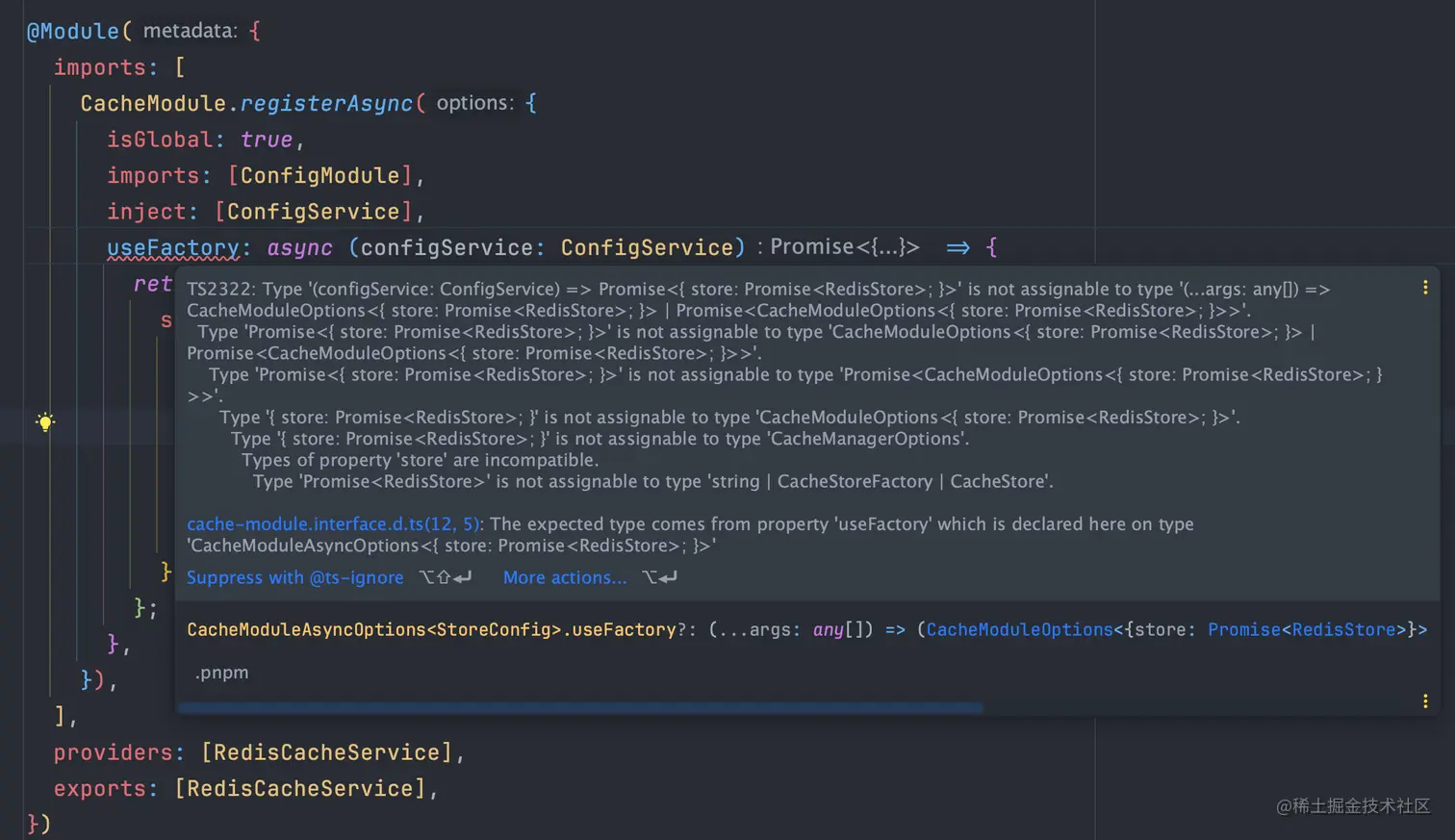Click the true value after isGlobal
The height and width of the screenshot is (840, 1455).
[267, 140]
